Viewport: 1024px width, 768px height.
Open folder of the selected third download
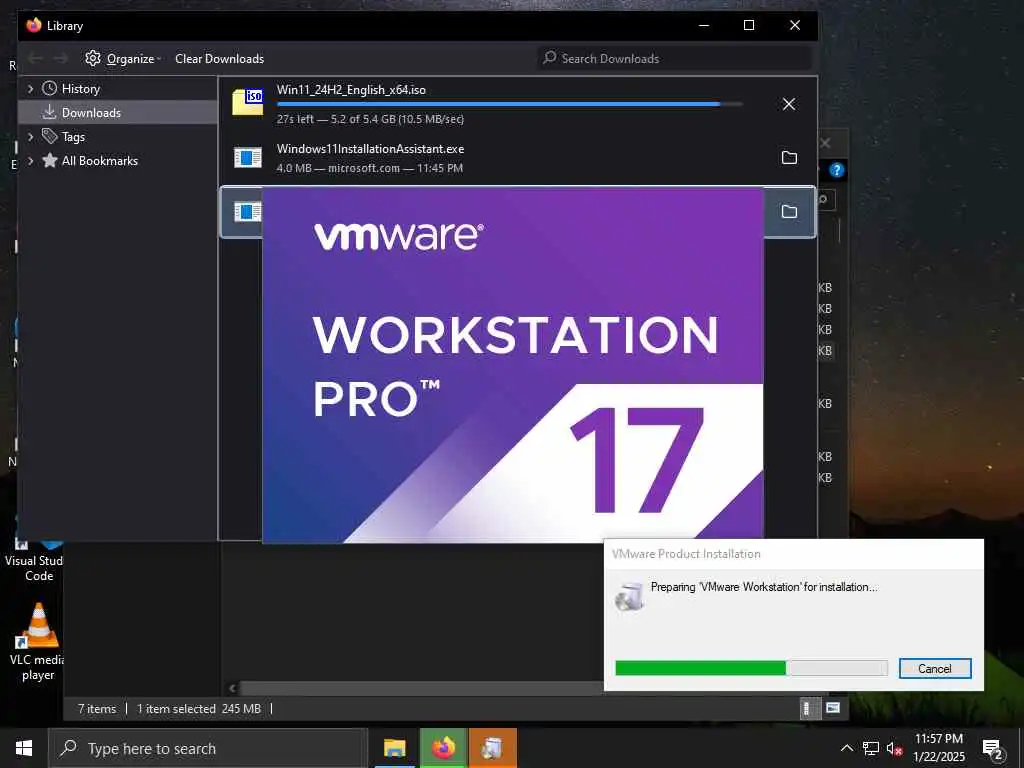pos(789,212)
